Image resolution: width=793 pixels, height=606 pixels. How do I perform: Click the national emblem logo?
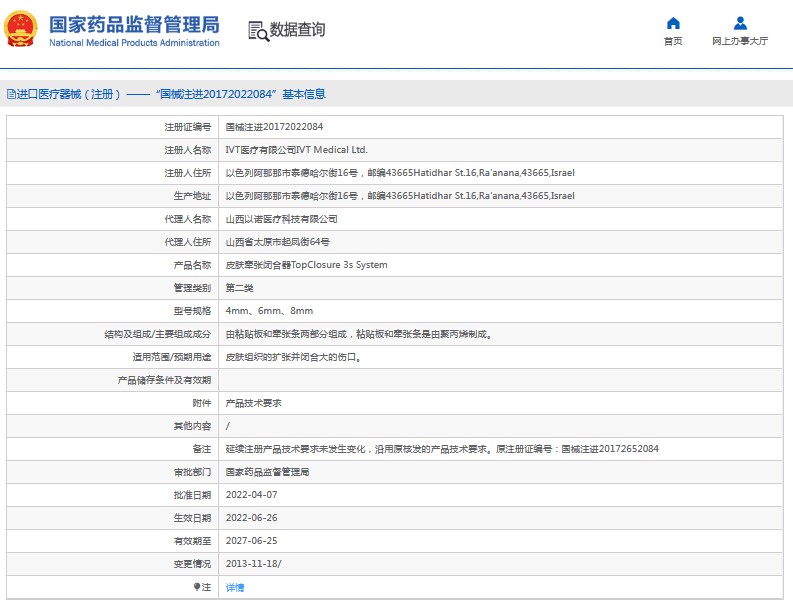pos(21,29)
